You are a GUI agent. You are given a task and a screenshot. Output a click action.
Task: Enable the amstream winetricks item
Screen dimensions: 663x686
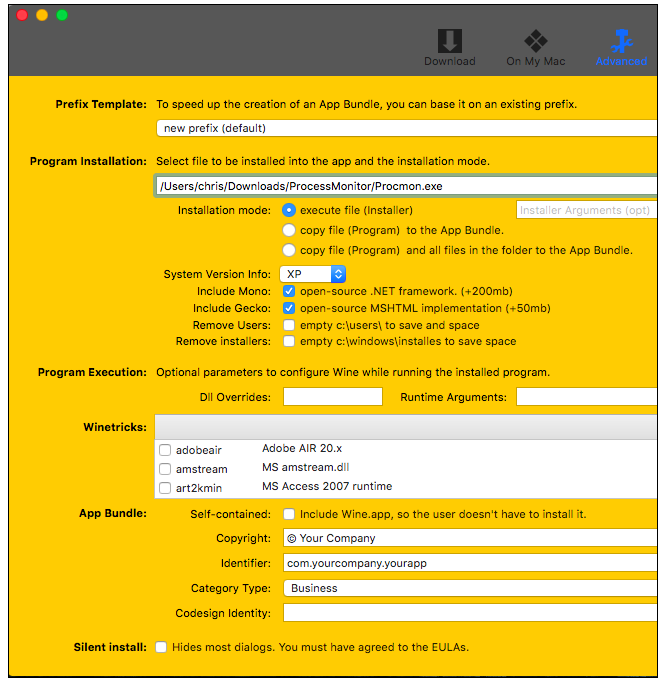coord(165,469)
